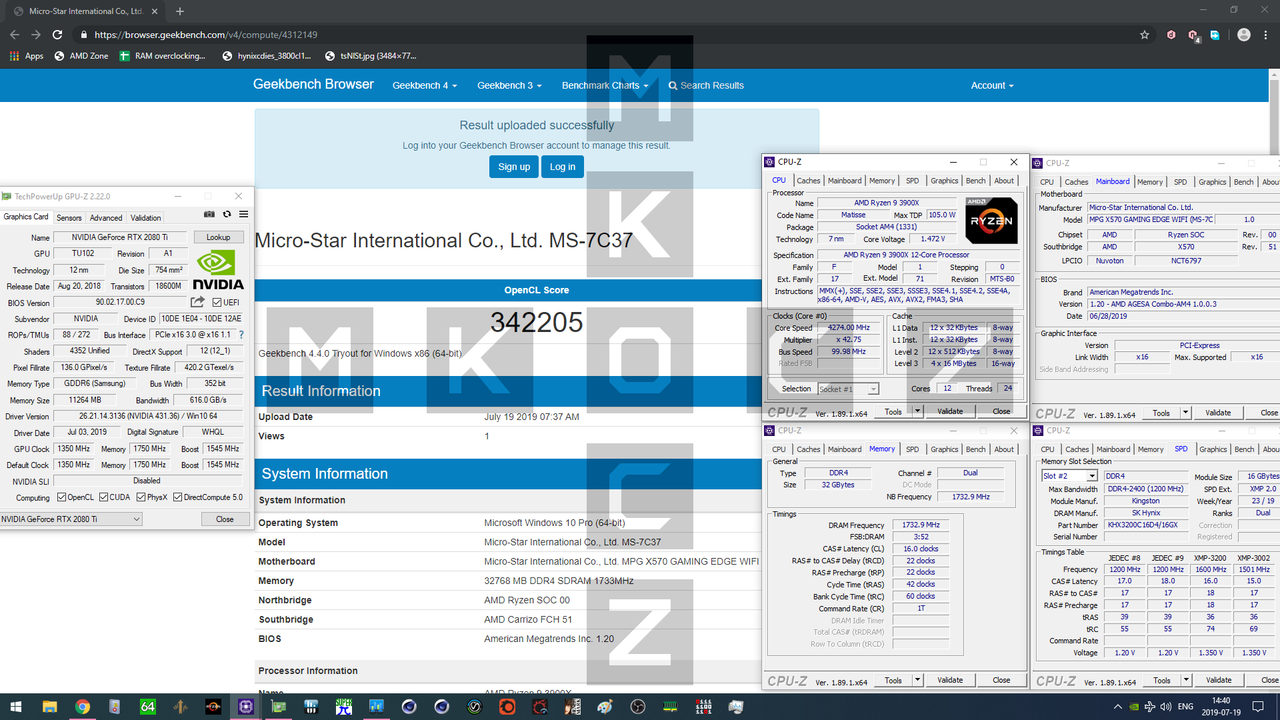The height and width of the screenshot is (720, 1280).
Task: Switch to the Advanced tab in GPU-Z
Action: [x=106, y=218]
